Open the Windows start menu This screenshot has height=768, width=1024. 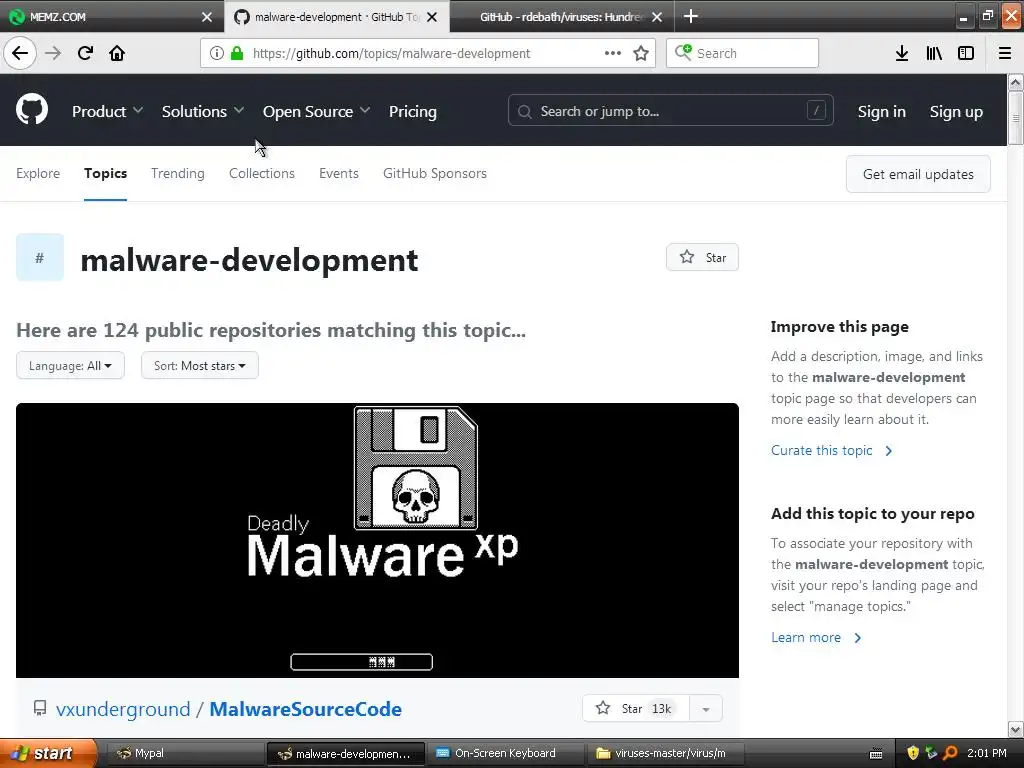pyautogui.click(x=48, y=753)
